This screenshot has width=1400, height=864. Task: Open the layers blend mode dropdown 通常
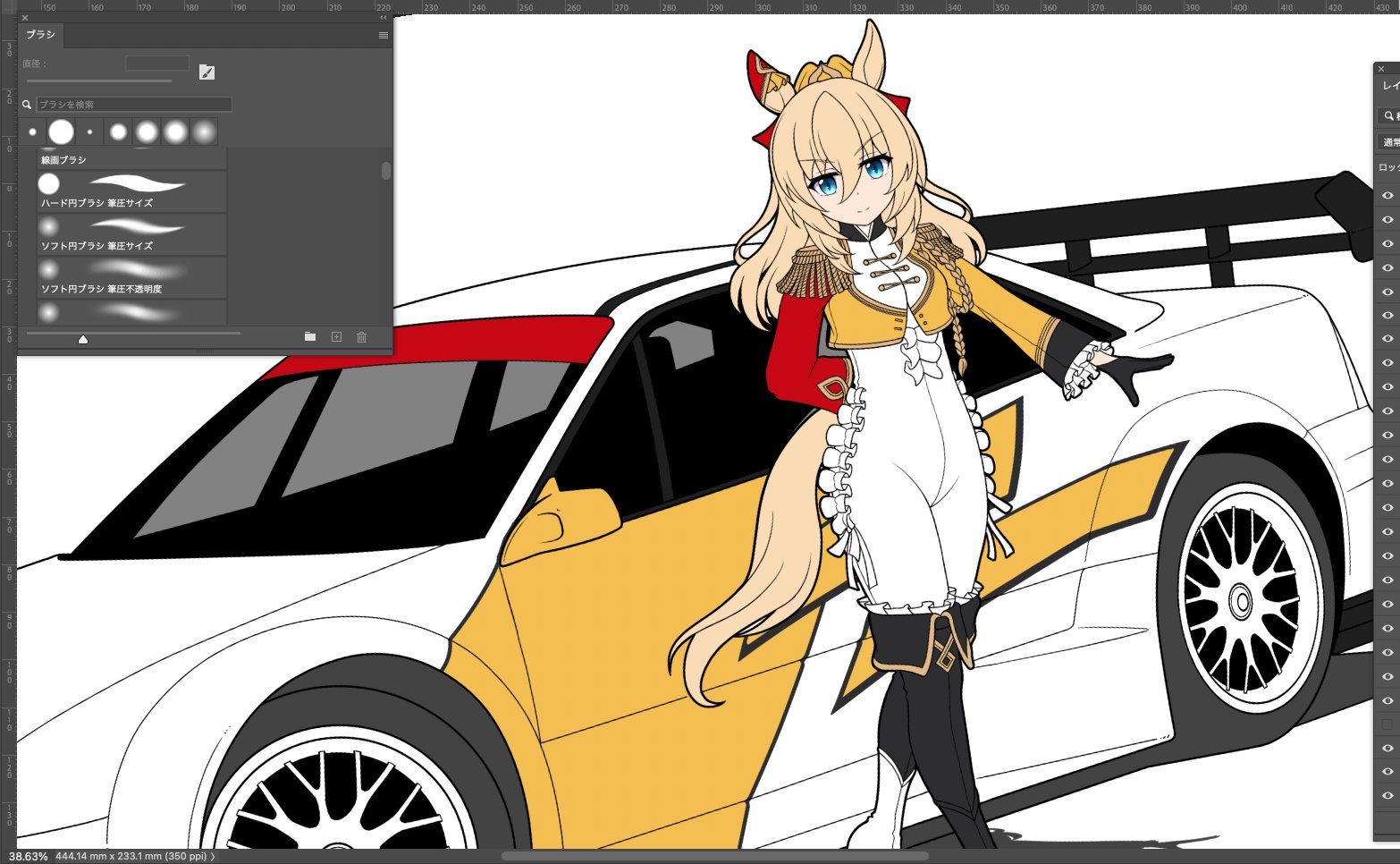[x=1389, y=142]
